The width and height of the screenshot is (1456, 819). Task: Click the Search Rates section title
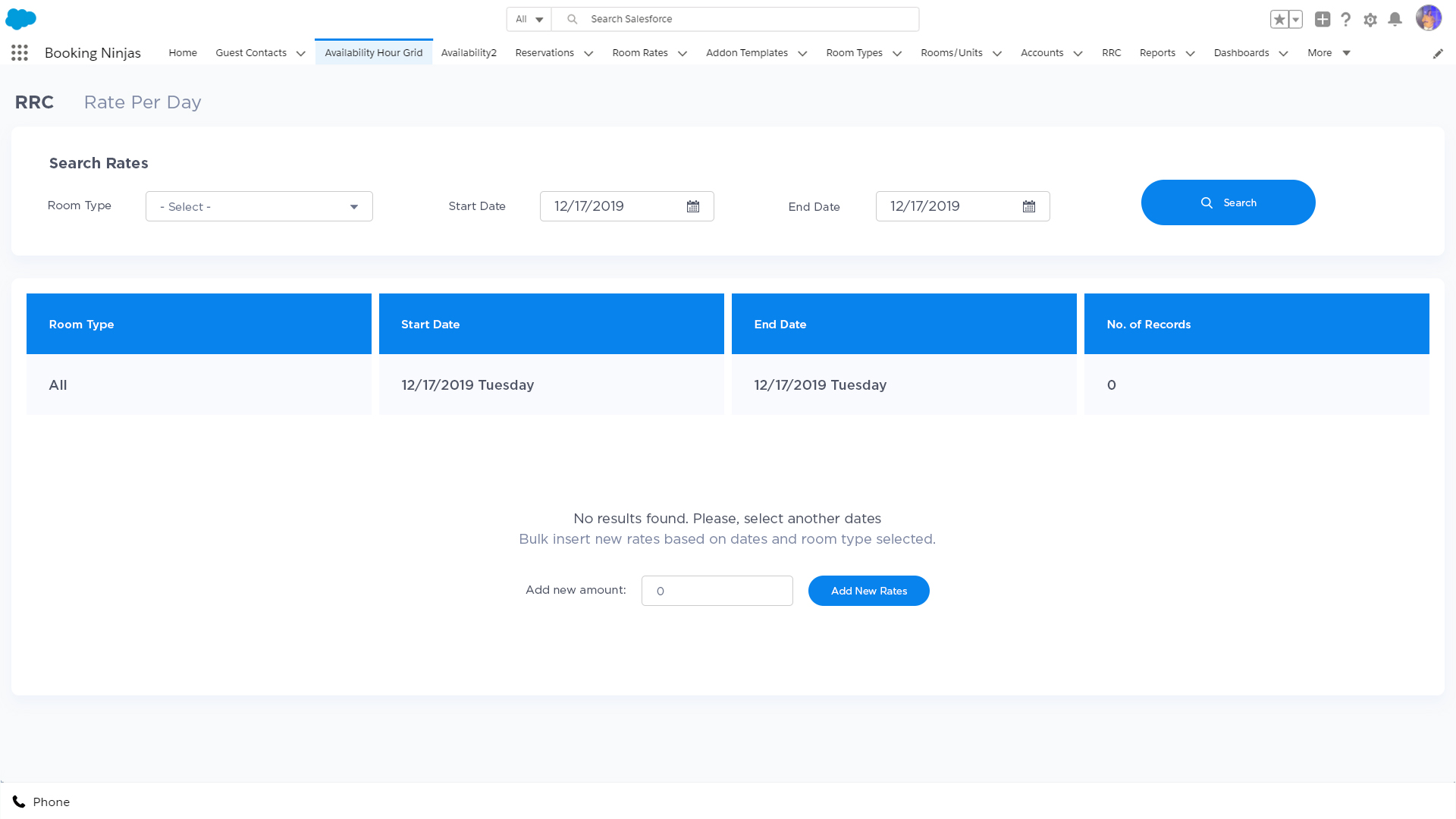(x=99, y=163)
